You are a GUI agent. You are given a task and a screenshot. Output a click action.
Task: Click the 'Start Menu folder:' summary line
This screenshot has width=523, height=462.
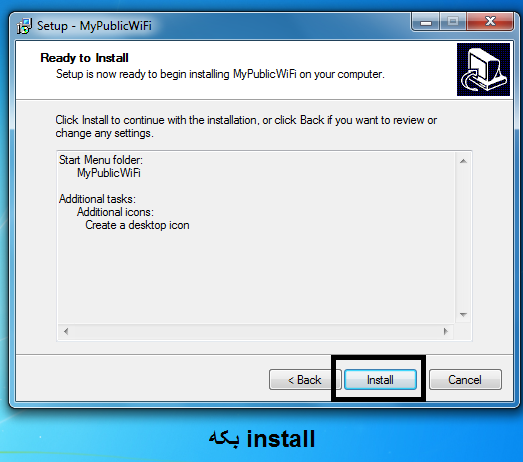[x=101, y=160]
